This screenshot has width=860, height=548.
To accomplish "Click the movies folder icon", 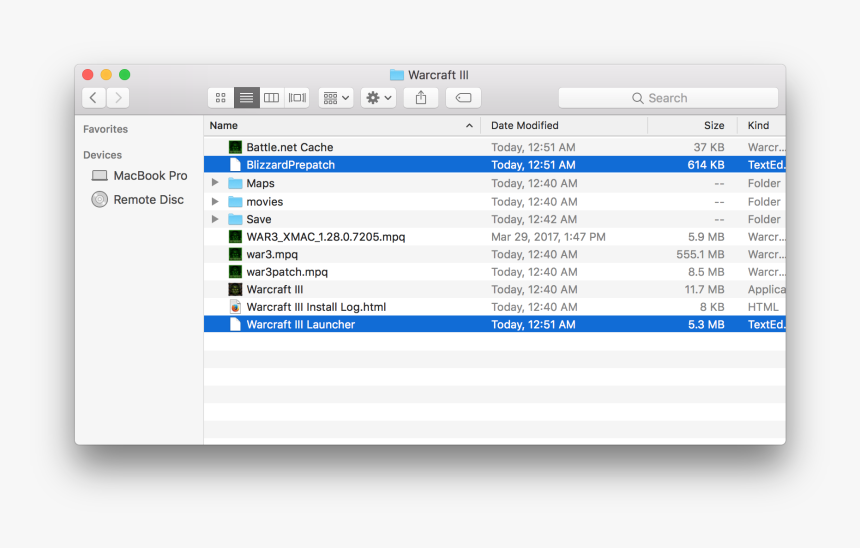I will [x=235, y=201].
